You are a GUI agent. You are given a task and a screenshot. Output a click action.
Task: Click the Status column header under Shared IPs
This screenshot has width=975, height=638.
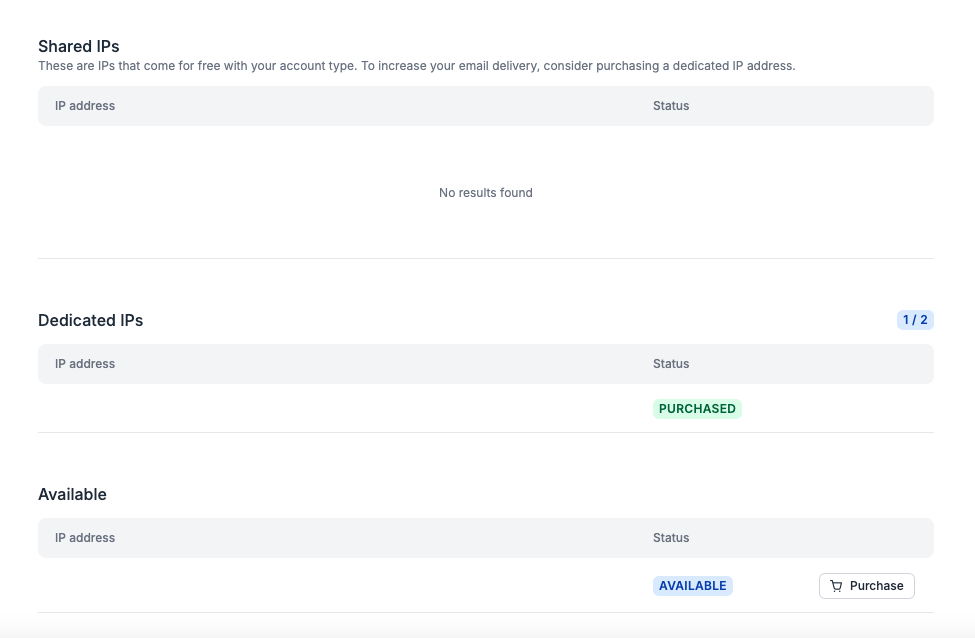point(671,106)
